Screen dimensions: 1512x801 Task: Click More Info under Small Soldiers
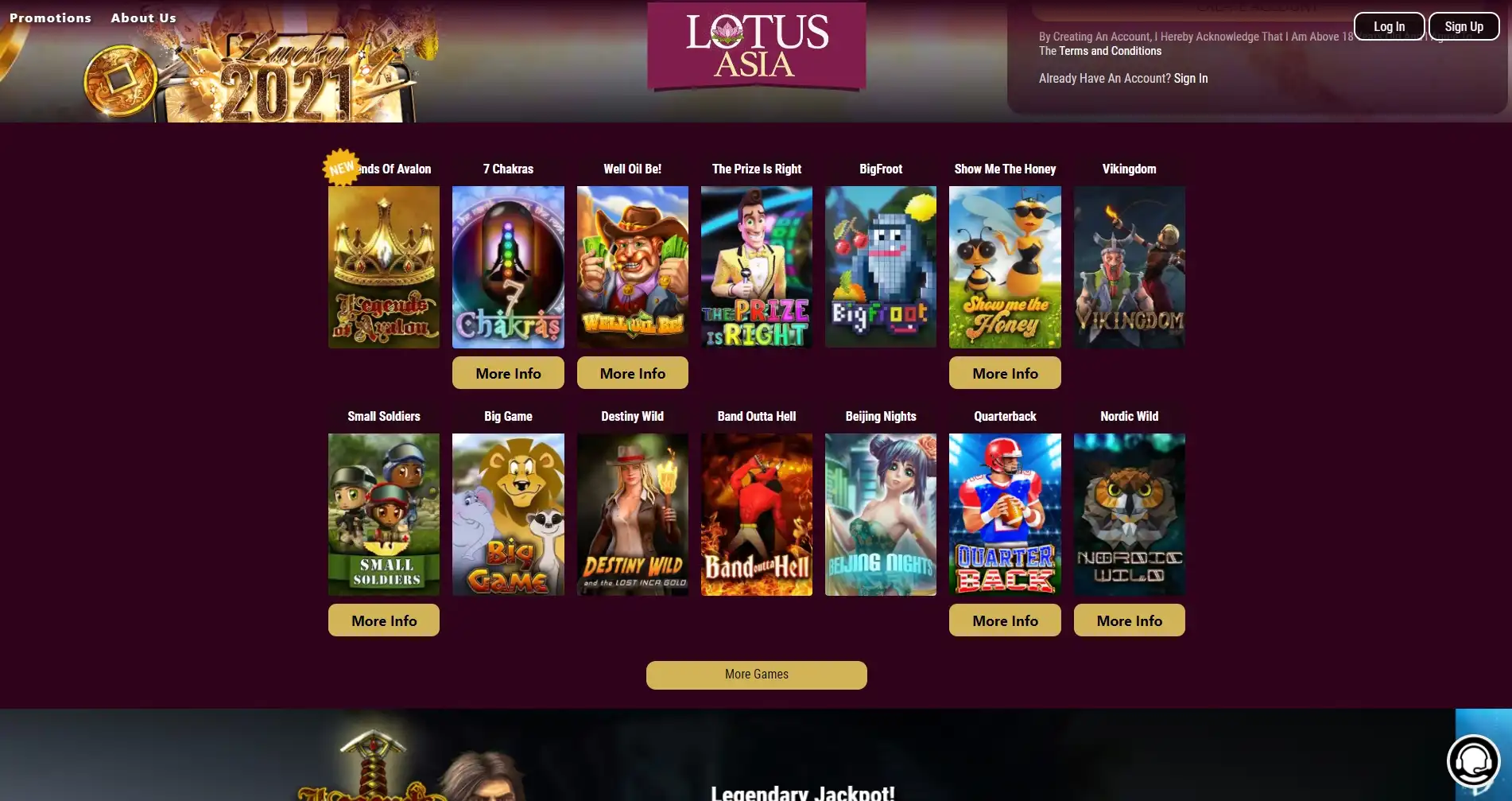(384, 620)
